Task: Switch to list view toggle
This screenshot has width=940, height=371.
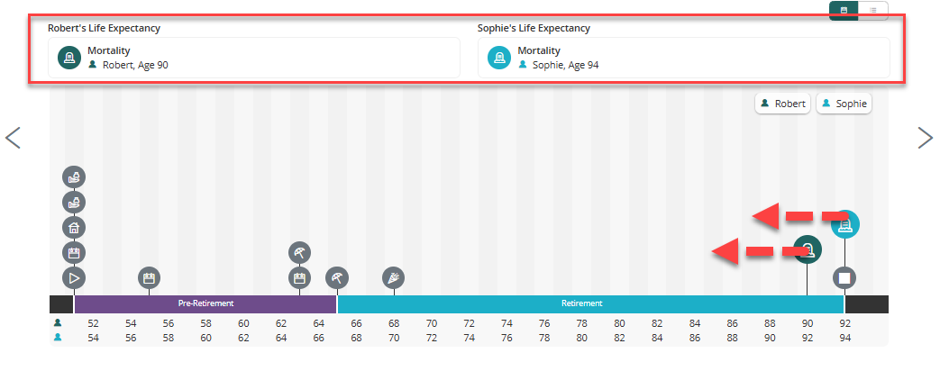Action: tap(873, 10)
